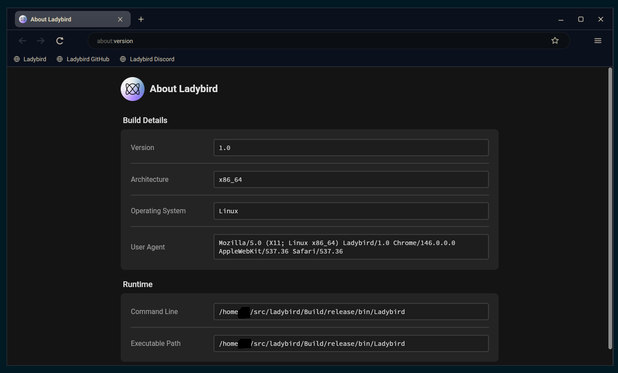Click the about:version address bar
Image resolution: width=618 pixels, height=373 pixels.
click(x=328, y=41)
